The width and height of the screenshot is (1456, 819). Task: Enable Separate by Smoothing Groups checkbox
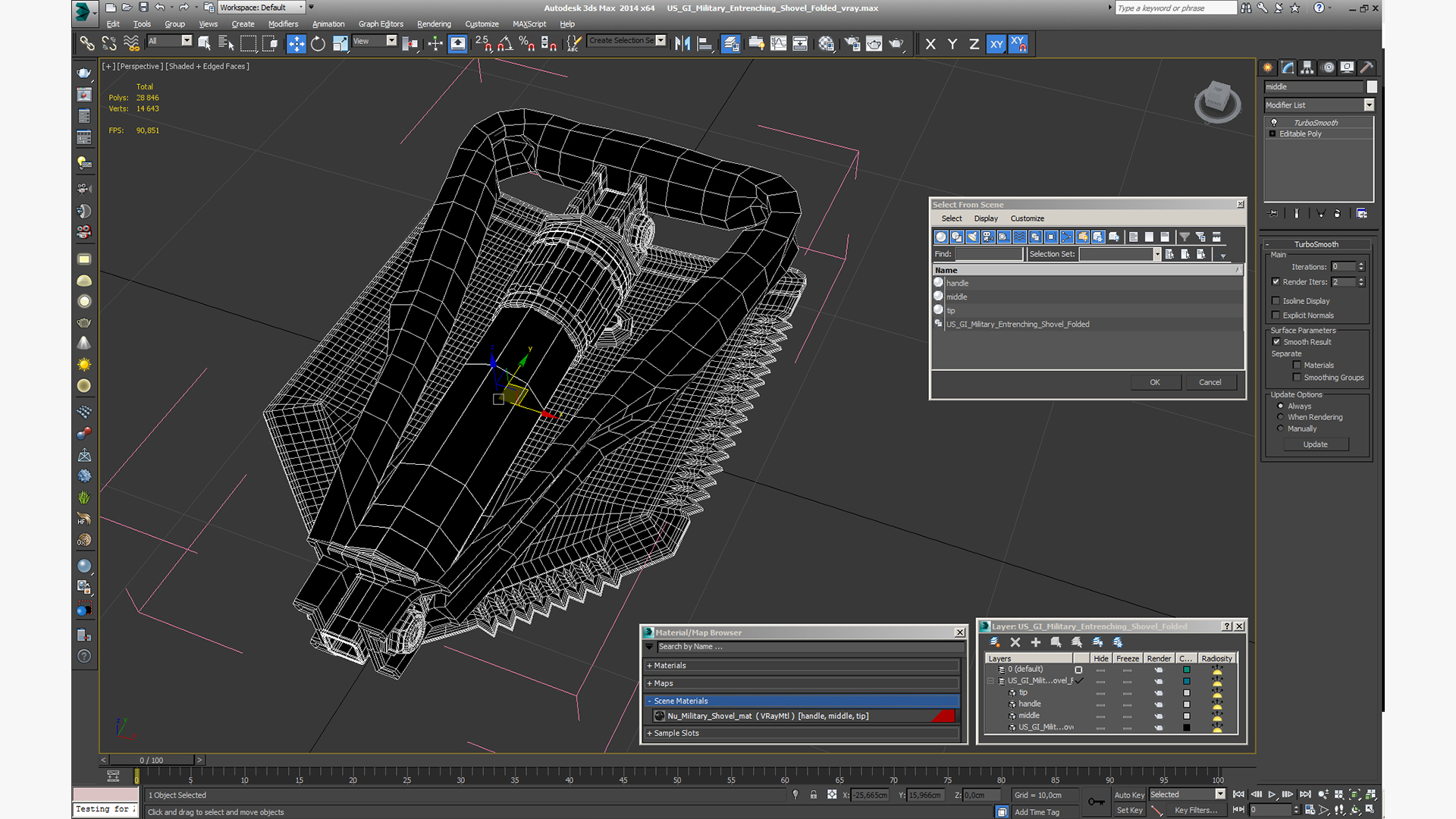point(1297,378)
